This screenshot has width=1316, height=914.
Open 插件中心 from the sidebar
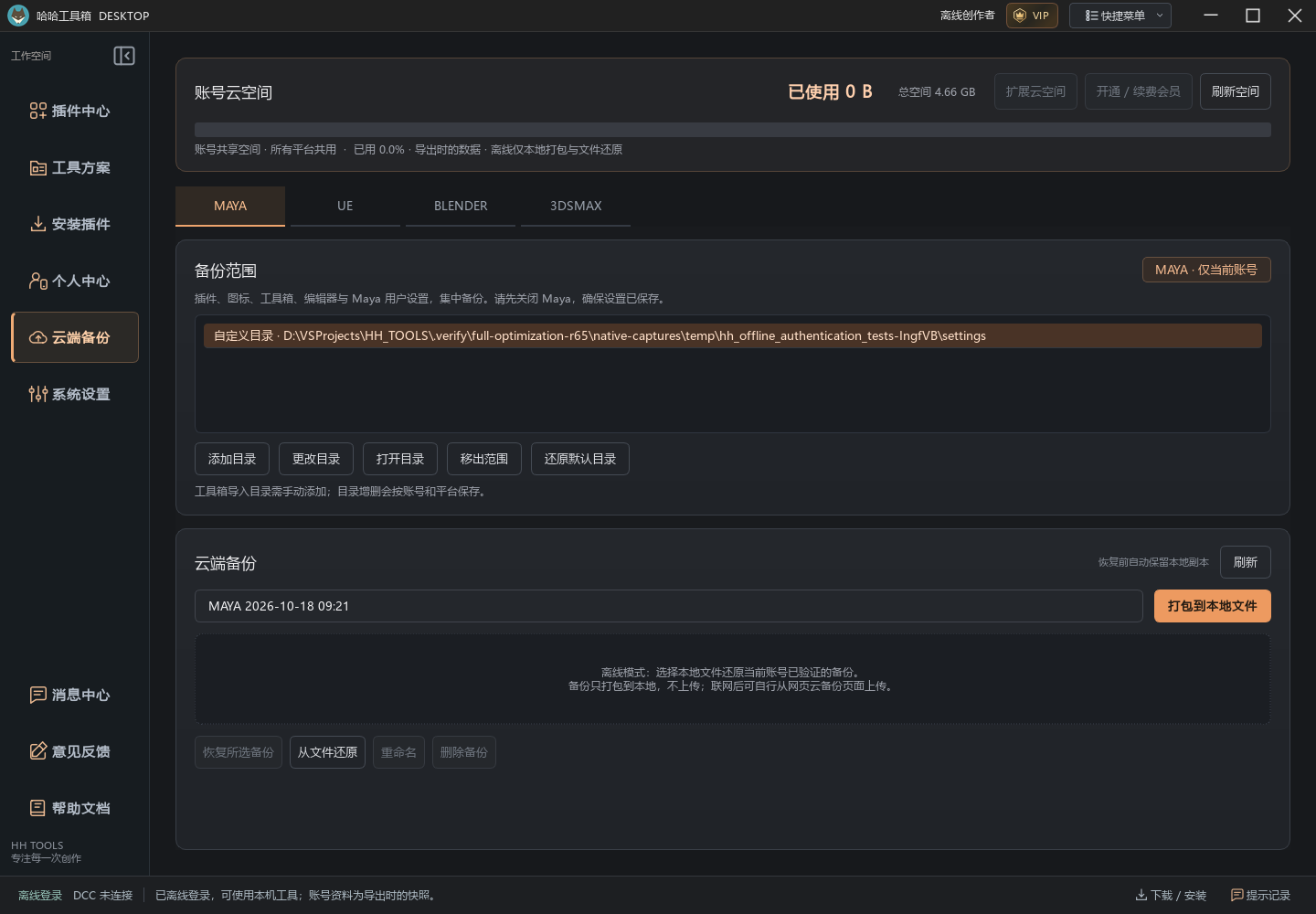click(75, 111)
